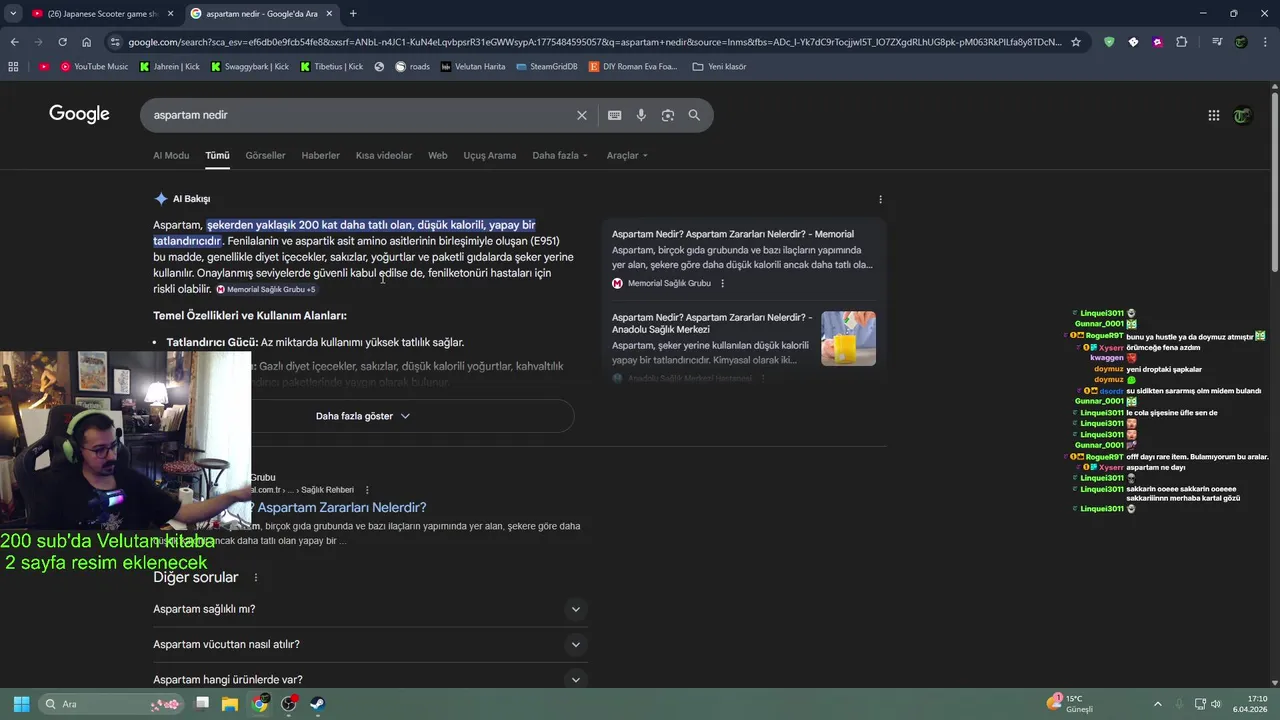The image size is (1280, 720).
Task: Open Google Lens image search
Action: (668, 115)
